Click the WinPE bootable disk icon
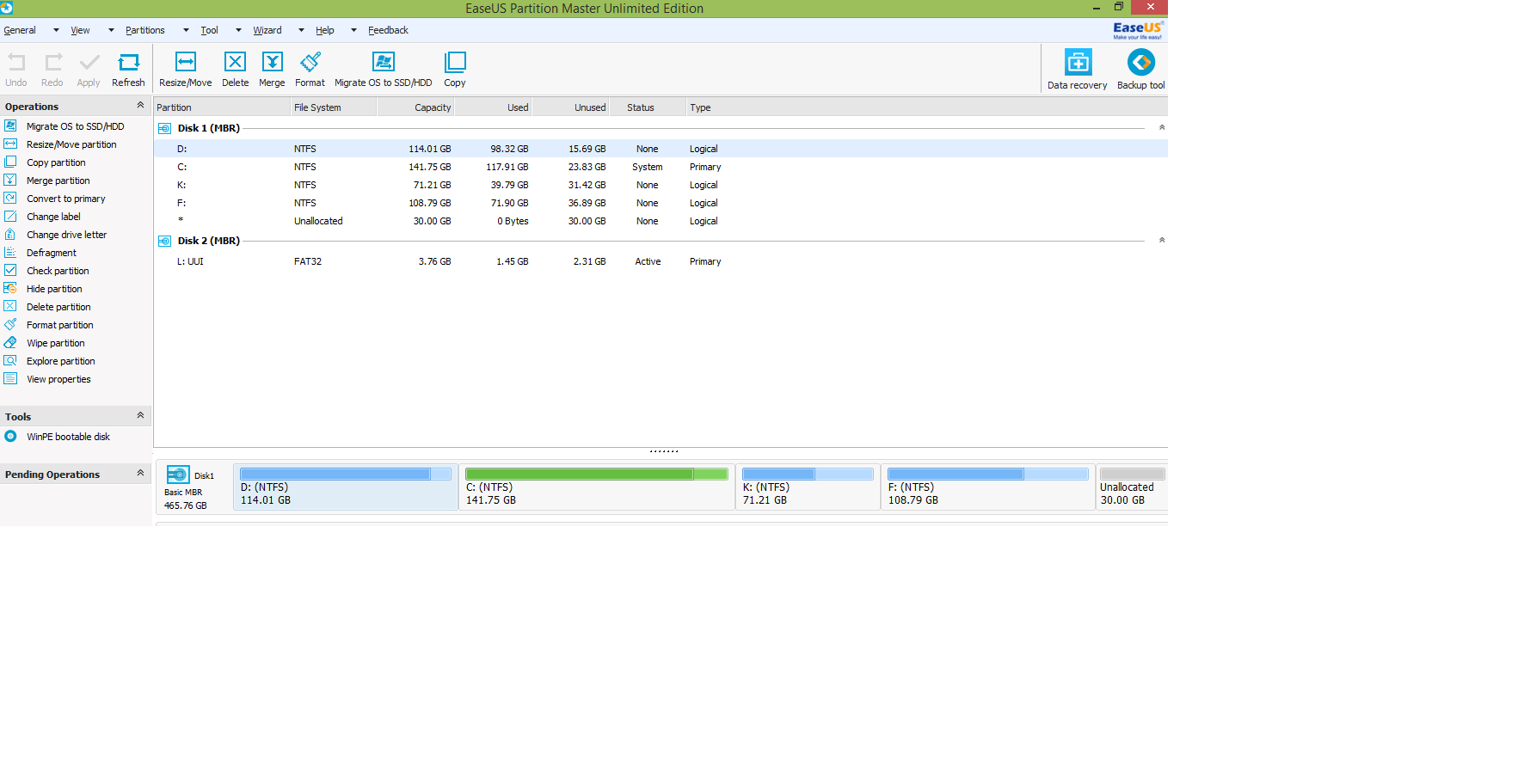The width and height of the screenshot is (1524, 784). click(x=10, y=436)
